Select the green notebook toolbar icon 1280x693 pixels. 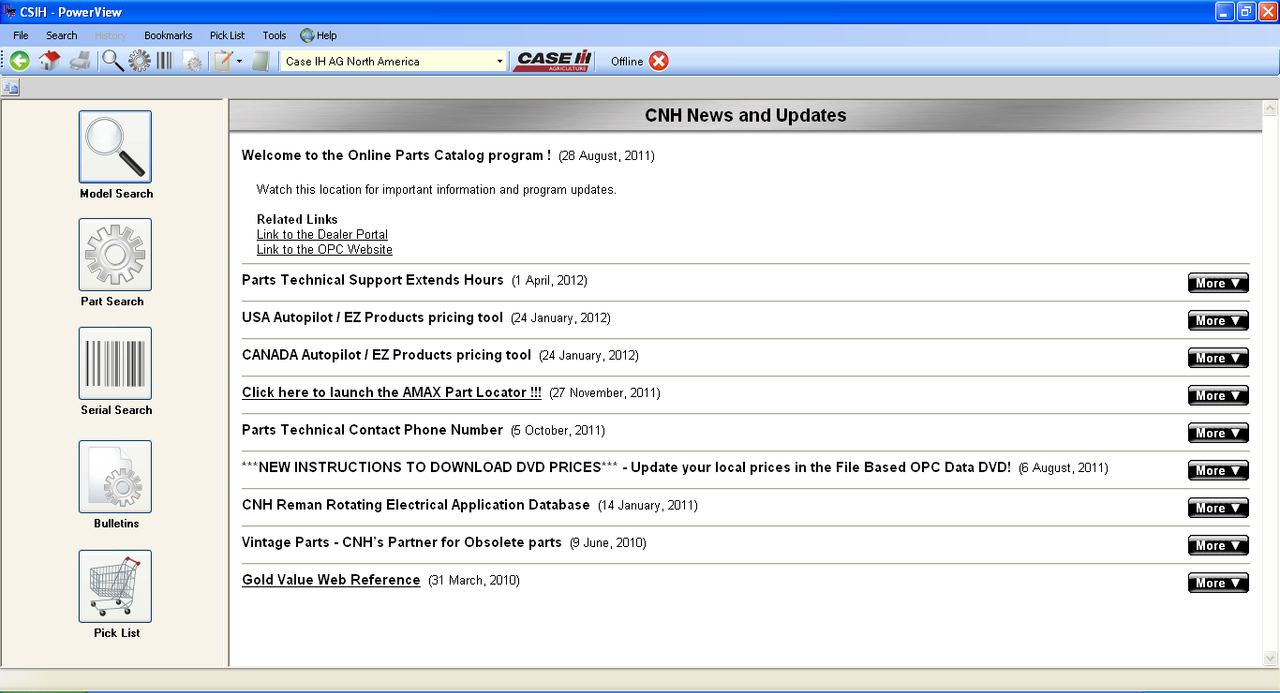[261, 61]
